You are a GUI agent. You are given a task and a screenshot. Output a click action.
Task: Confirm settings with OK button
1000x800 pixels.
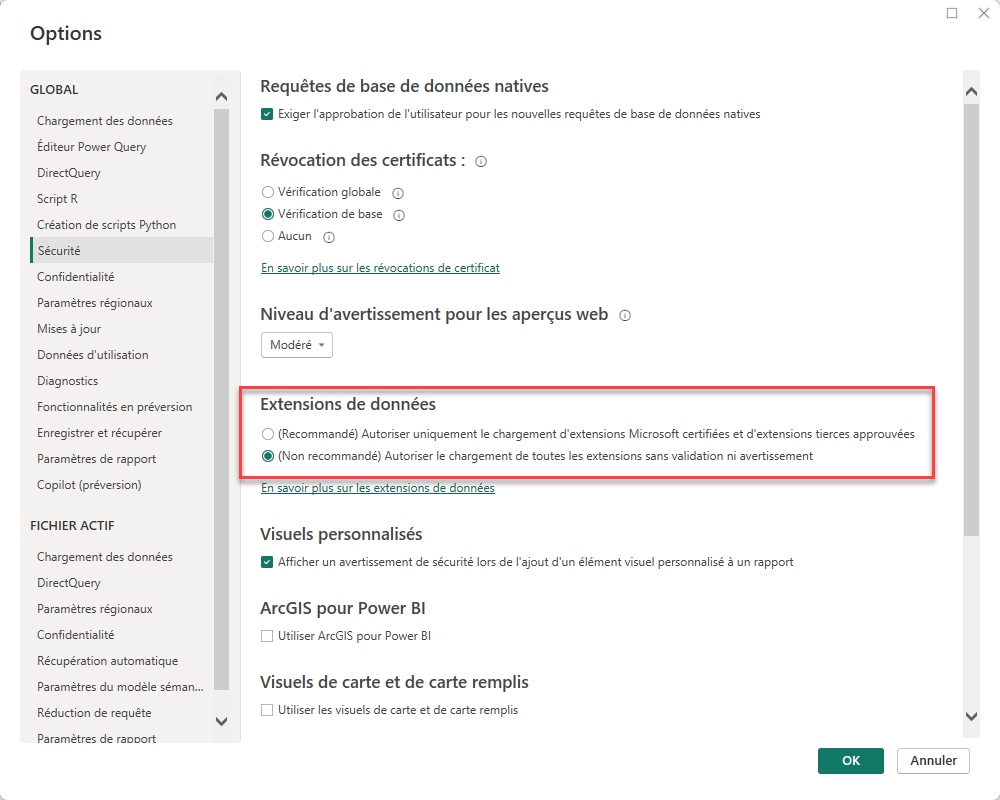point(851,760)
